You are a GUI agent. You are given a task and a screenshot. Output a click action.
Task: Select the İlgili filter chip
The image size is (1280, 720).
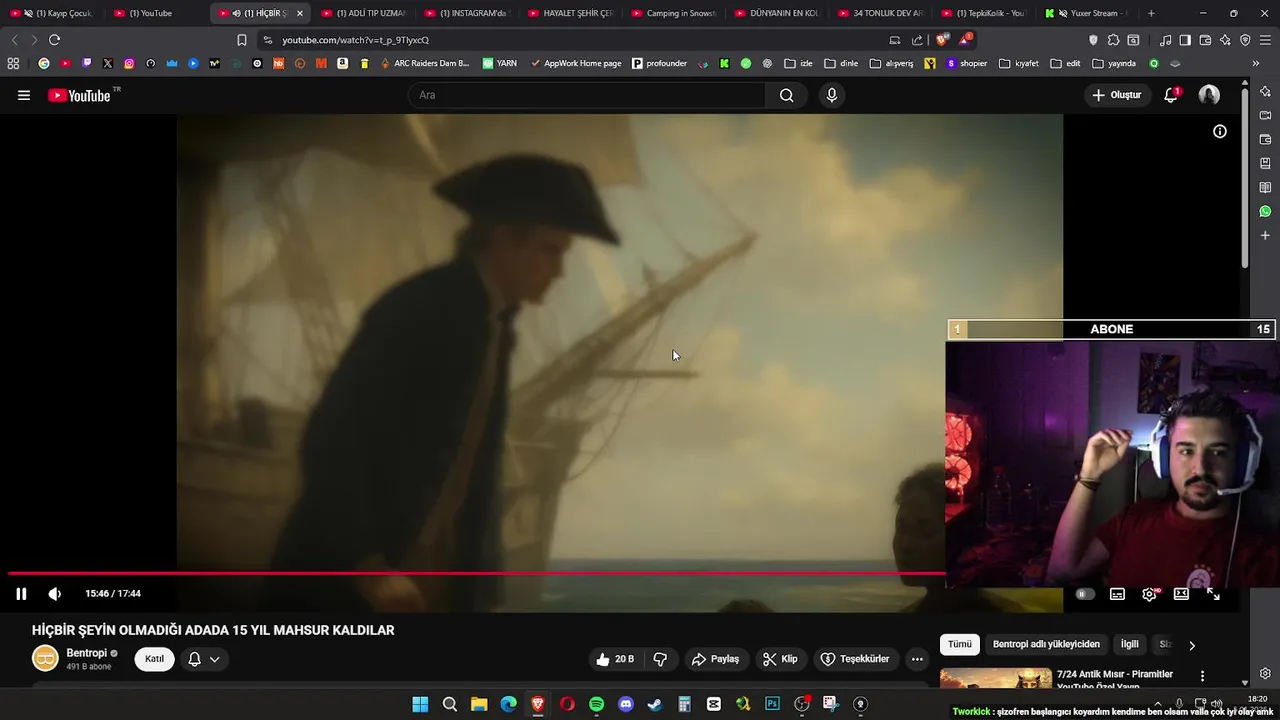click(1129, 645)
